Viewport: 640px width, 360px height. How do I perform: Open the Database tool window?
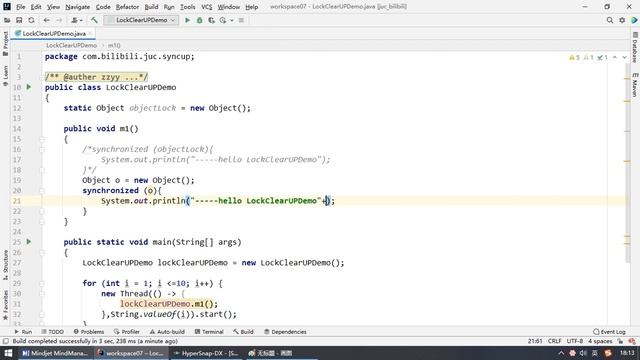[x=635, y=47]
